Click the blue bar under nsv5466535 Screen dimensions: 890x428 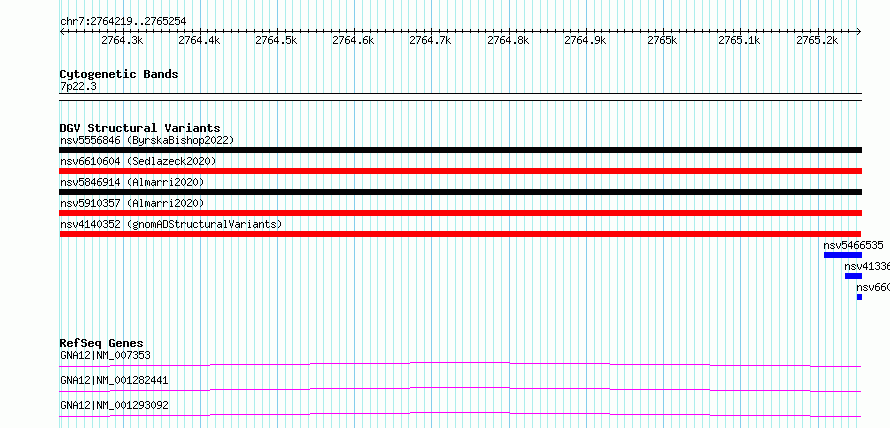click(843, 255)
